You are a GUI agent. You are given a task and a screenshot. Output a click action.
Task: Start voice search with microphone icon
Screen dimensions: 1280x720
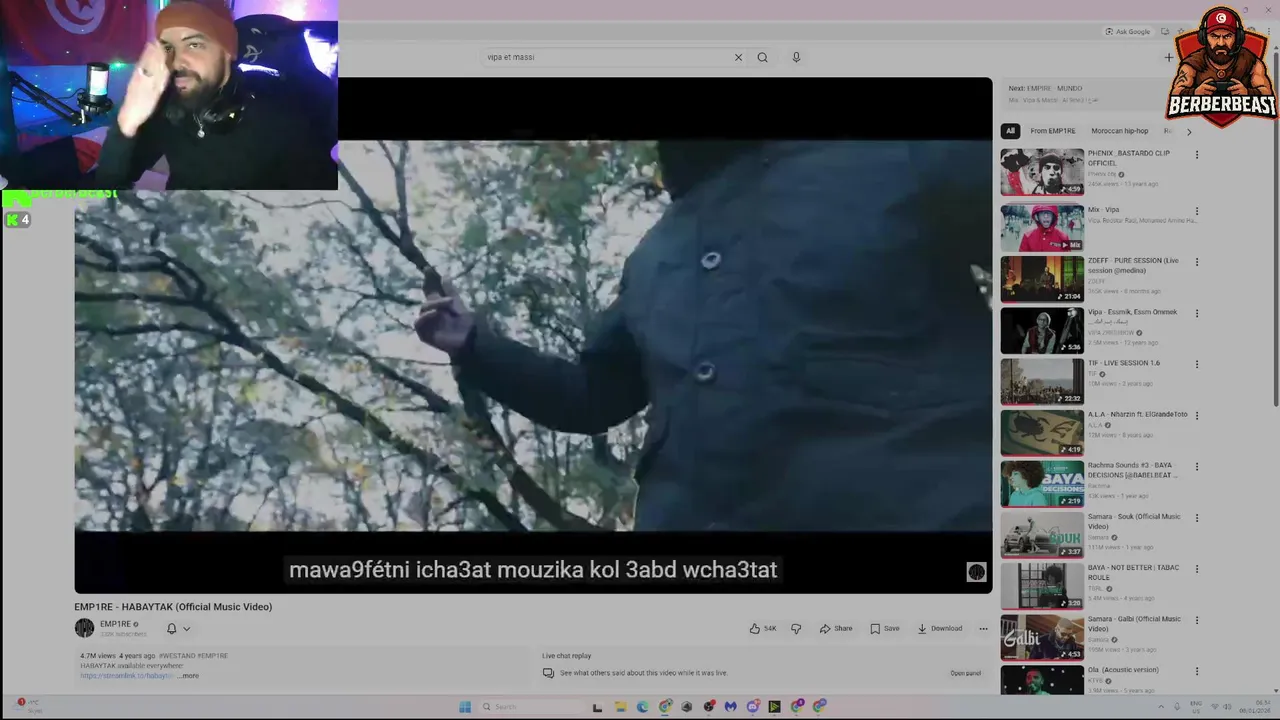pyautogui.click(x=796, y=57)
